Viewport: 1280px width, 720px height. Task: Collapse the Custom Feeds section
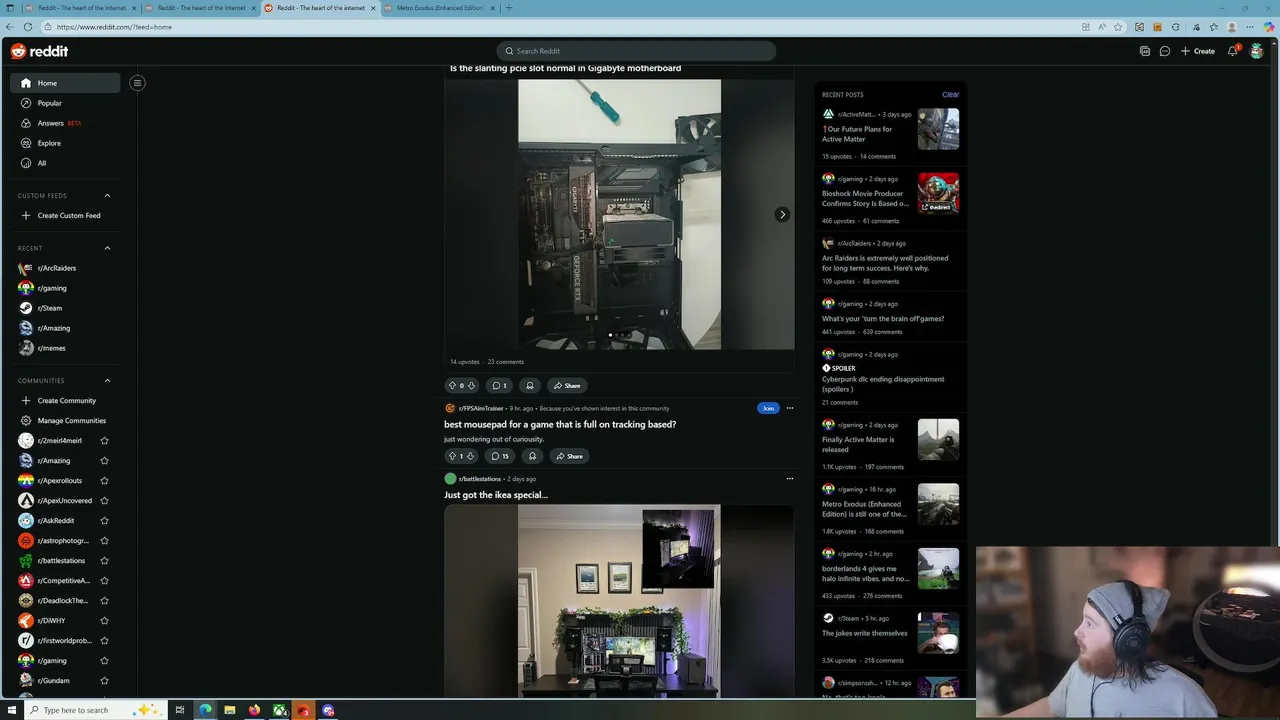(x=107, y=196)
